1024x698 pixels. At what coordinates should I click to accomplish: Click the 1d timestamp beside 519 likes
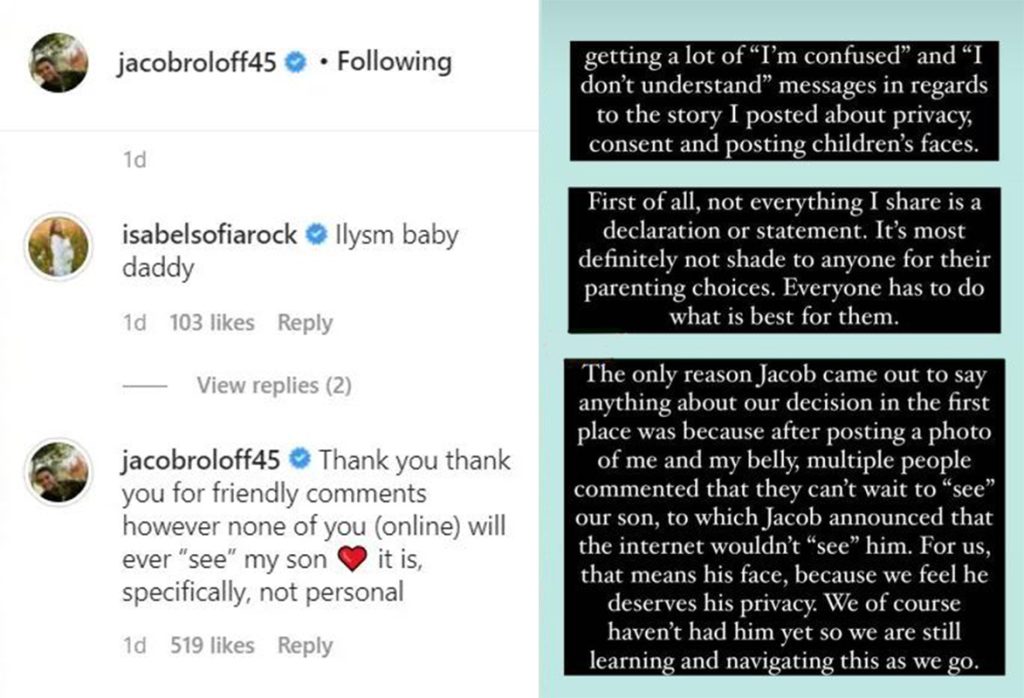click(x=134, y=646)
